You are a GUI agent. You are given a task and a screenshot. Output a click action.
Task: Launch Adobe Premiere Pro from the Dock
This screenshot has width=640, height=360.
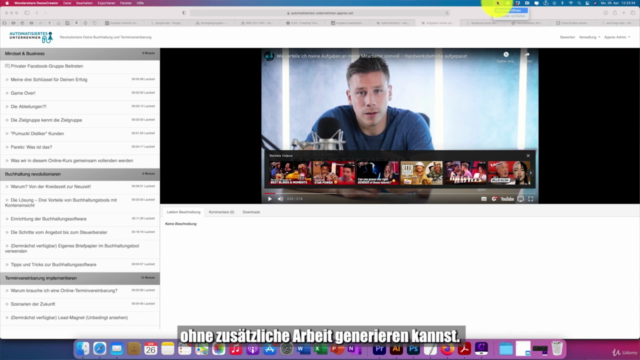(x=379, y=349)
